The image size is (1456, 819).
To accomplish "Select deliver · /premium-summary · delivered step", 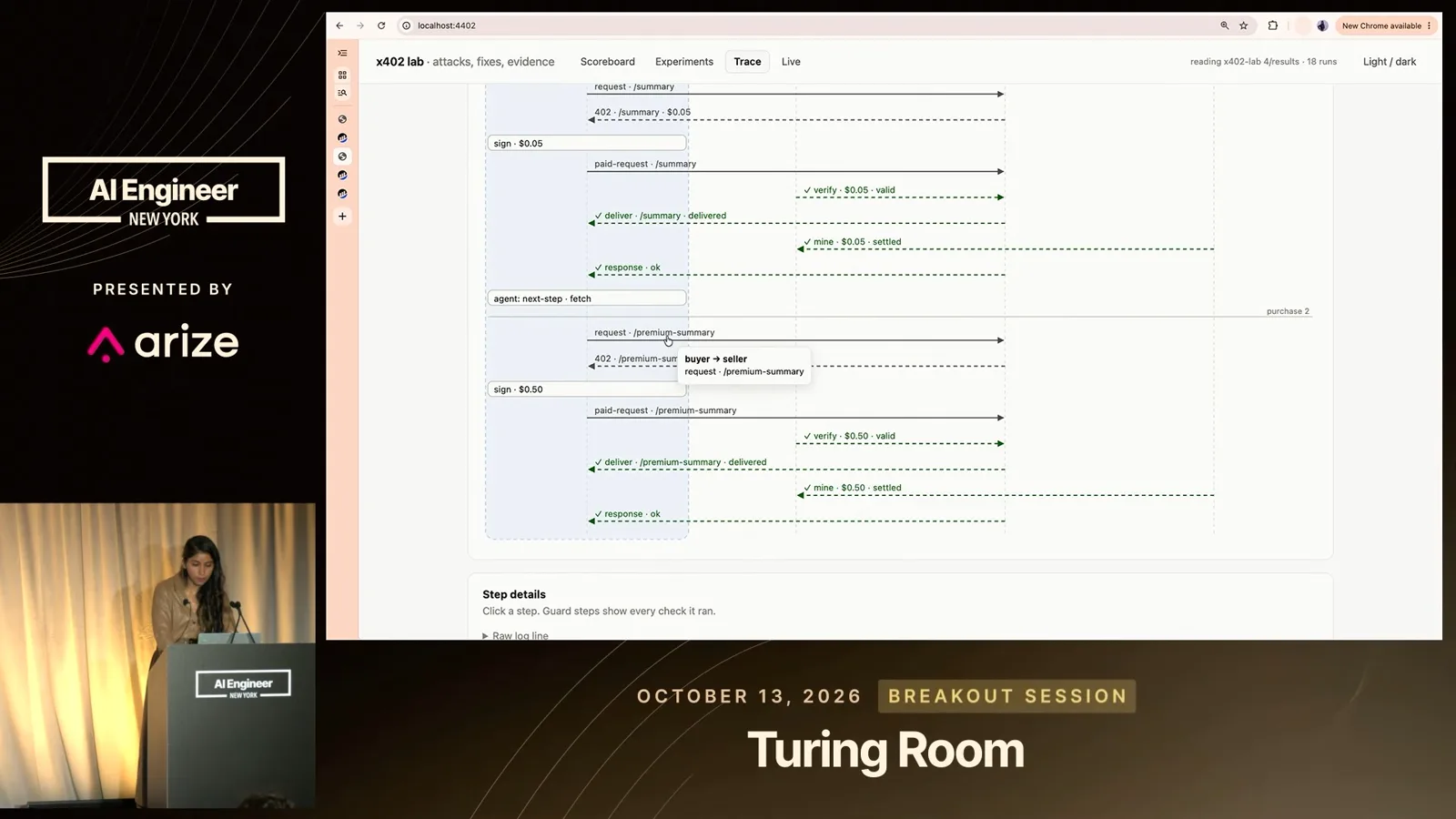I will coord(796,465).
